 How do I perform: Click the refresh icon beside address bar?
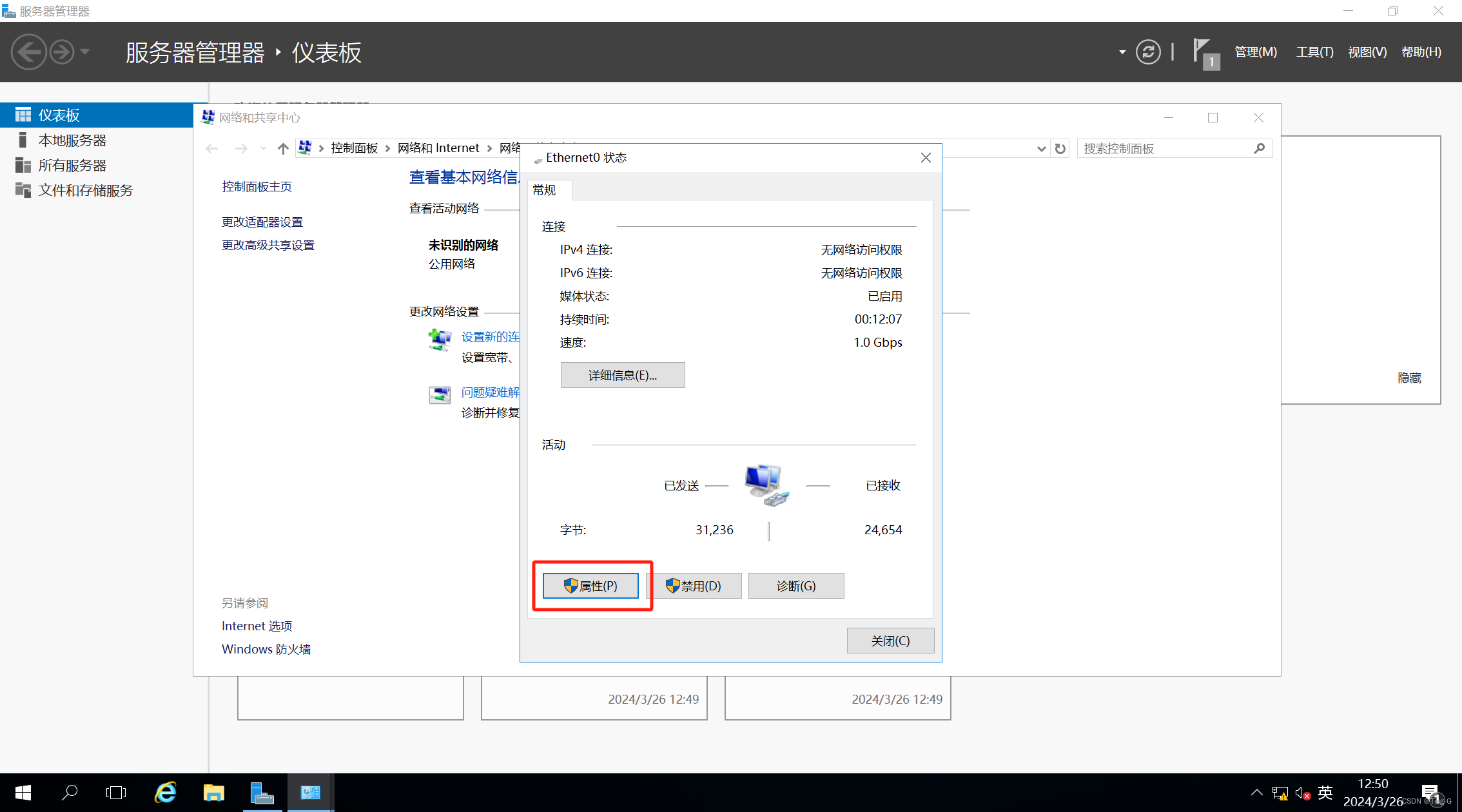coord(1060,149)
